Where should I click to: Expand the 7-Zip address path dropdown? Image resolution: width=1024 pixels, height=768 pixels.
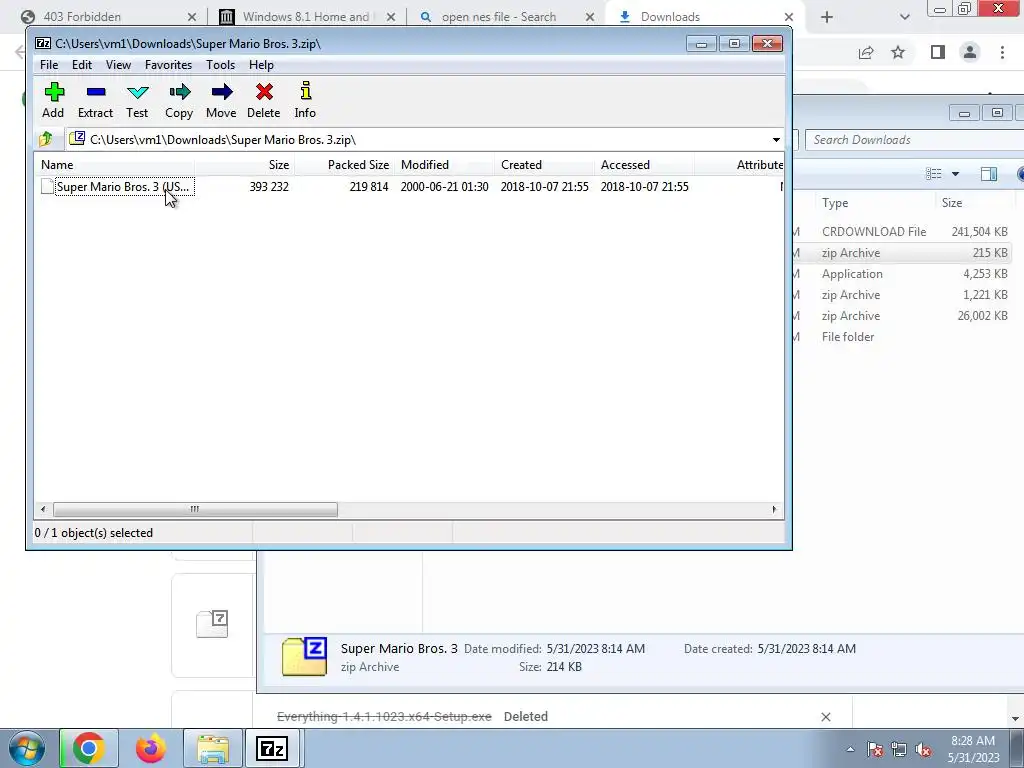(776, 140)
